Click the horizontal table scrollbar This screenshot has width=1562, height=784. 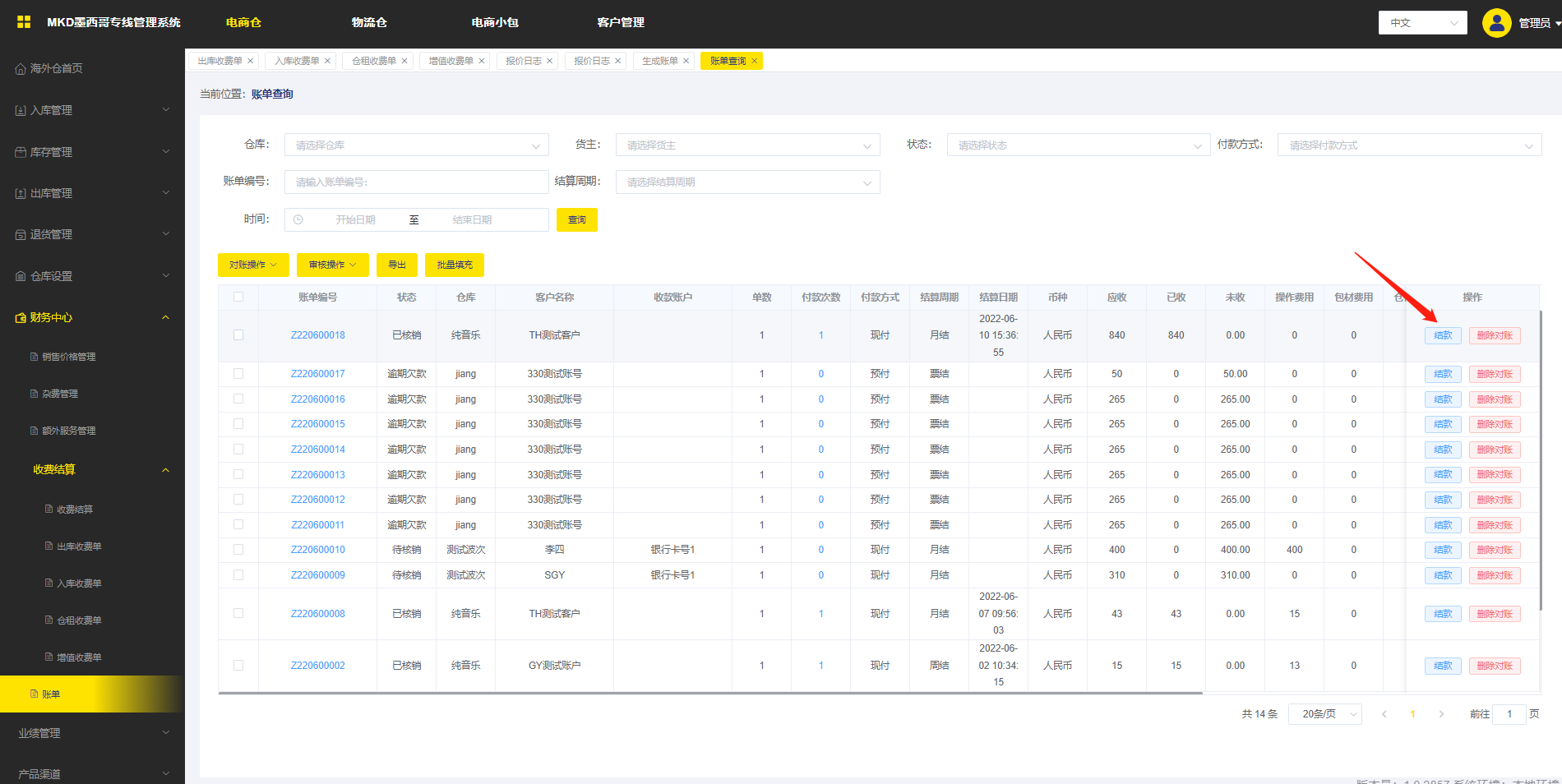(x=709, y=694)
